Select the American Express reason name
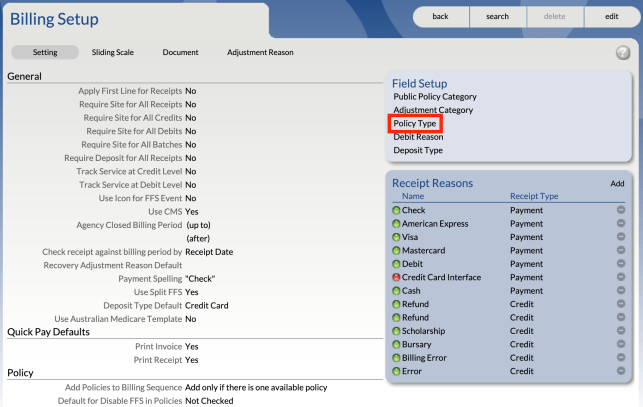Viewport: 643px width, 407px height. (435, 224)
